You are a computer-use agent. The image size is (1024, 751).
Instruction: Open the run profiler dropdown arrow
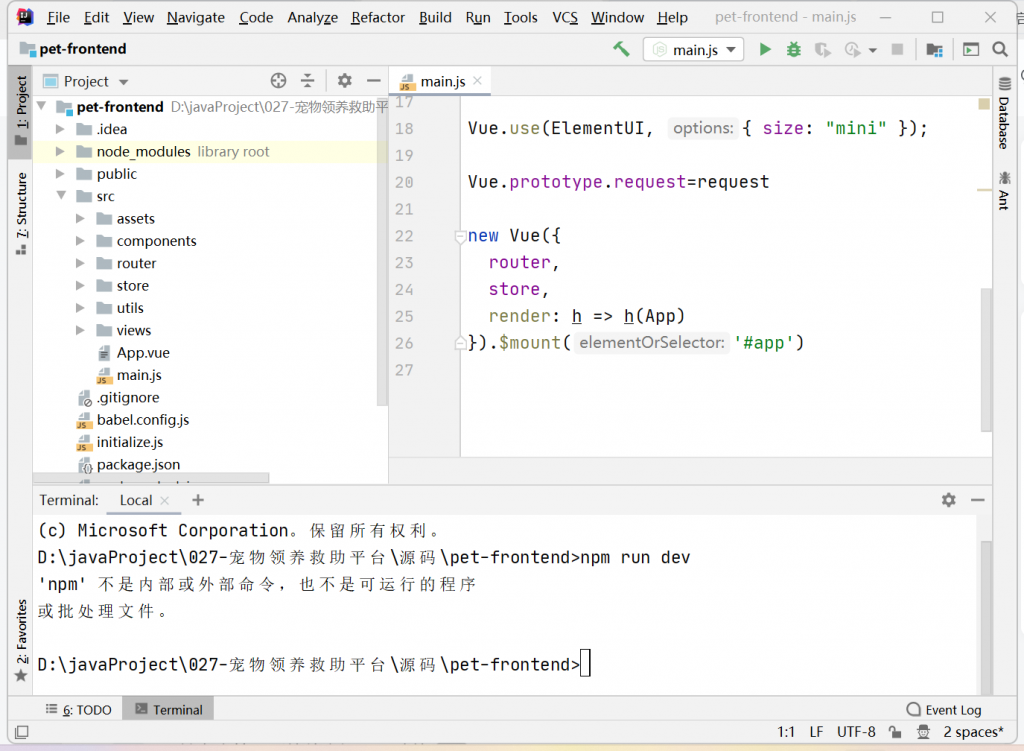(872, 50)
